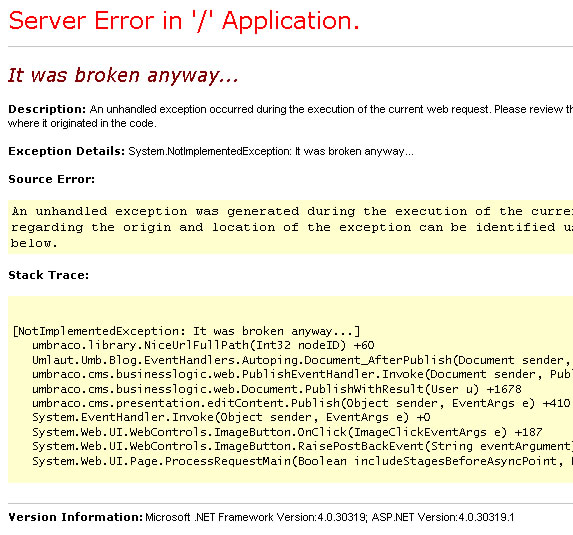Click the "umbraco.library.NiceUrlFullPath(Int32 nodeID) +60" line
The height and width of the screenshot is (535, 573).
(203, 345)
